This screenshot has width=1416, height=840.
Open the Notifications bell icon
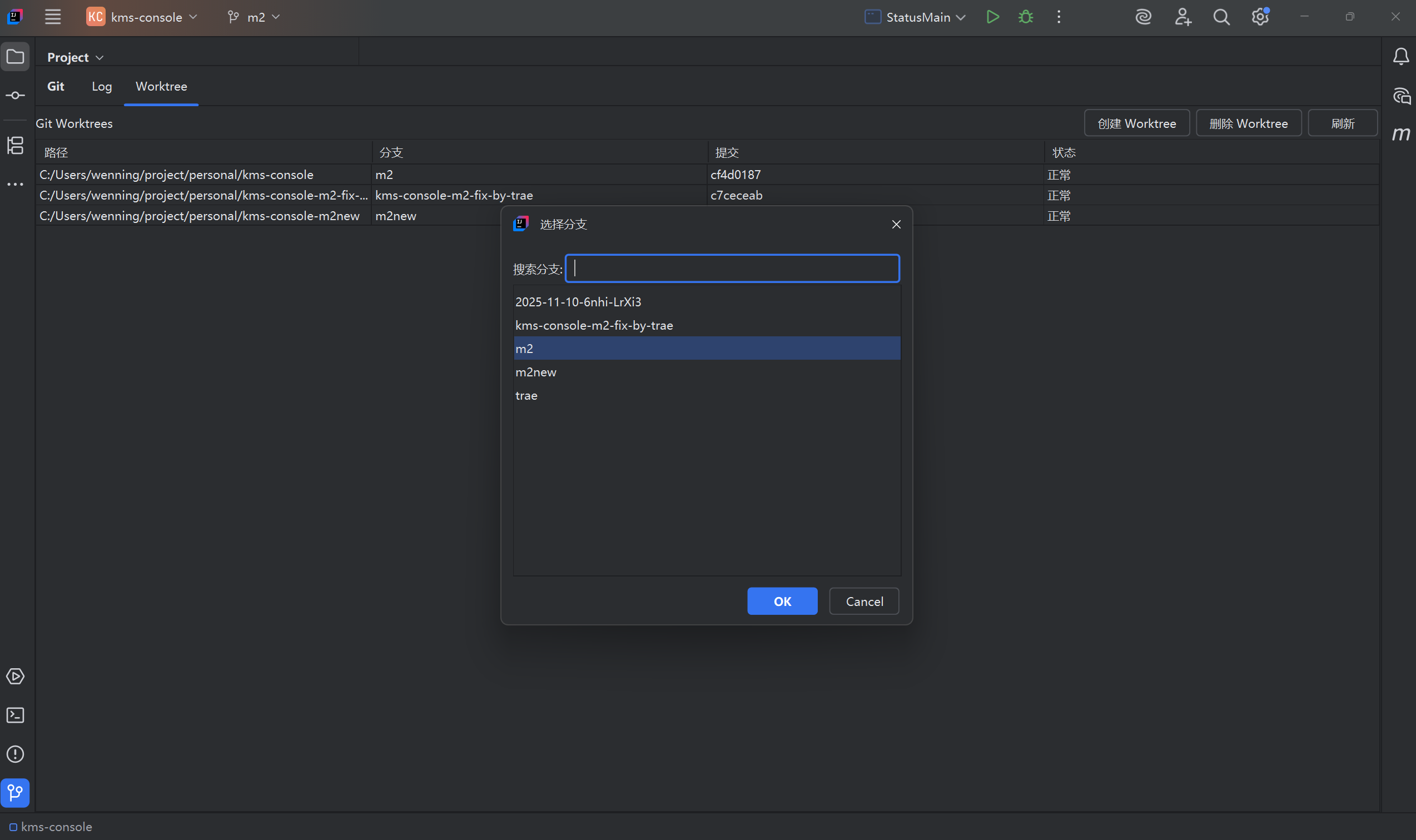(1401, 57)
